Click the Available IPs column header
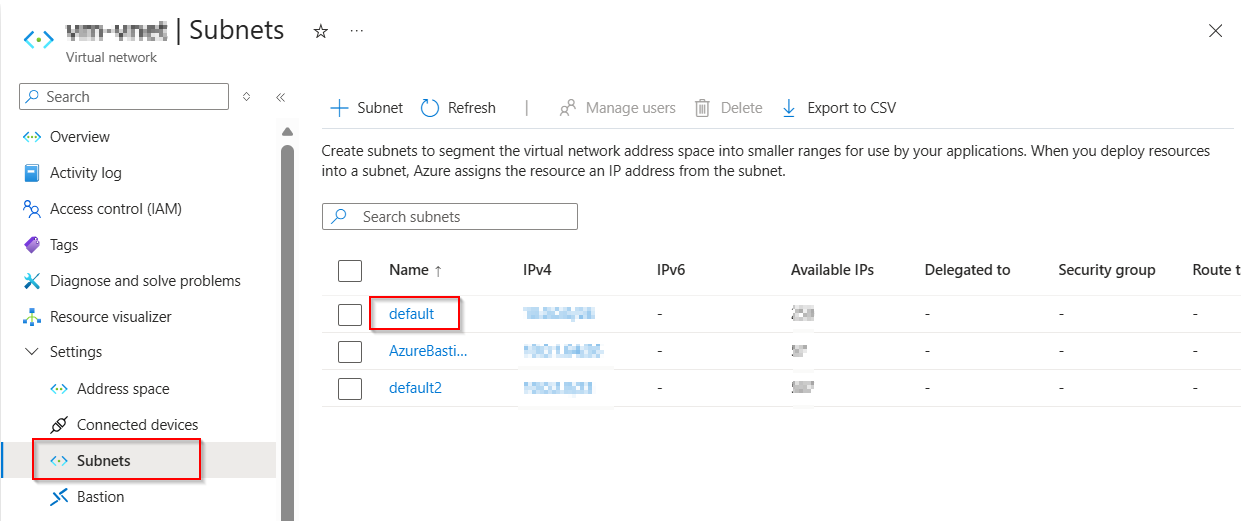 click(x=832, y=270)
